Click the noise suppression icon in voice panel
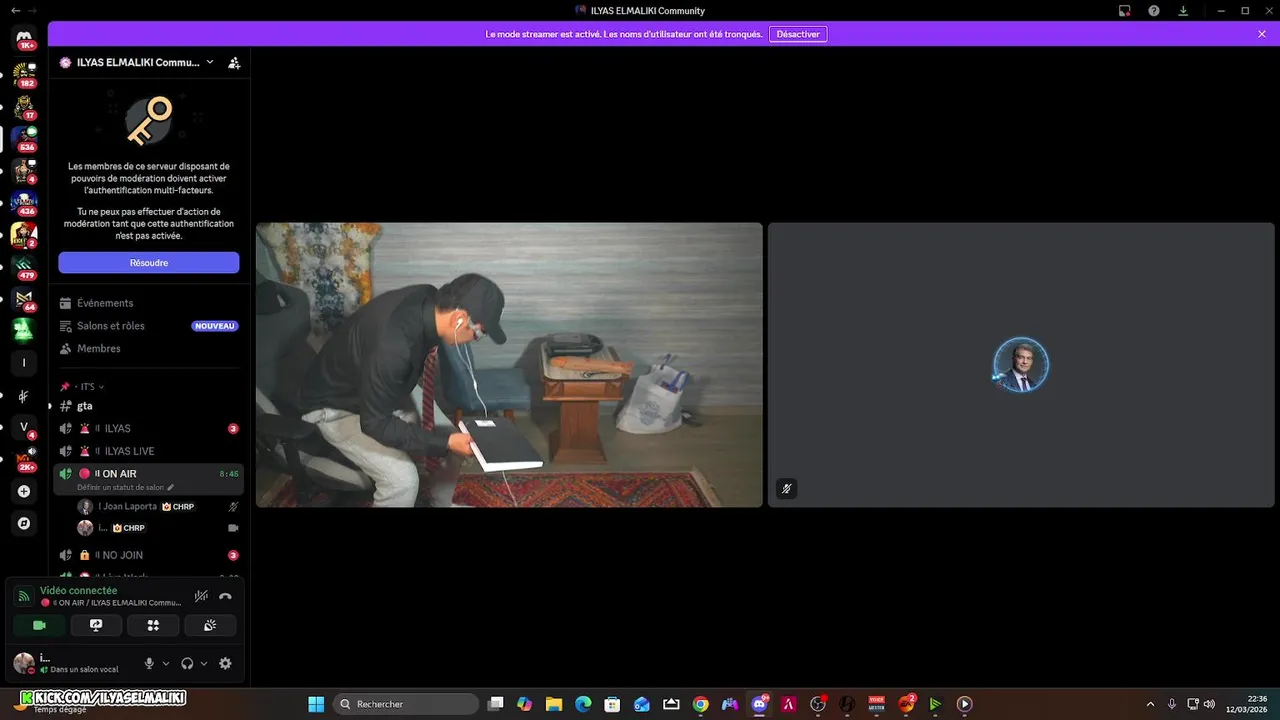The height and width of the screenshot is (720, 1280). (201, 596)
